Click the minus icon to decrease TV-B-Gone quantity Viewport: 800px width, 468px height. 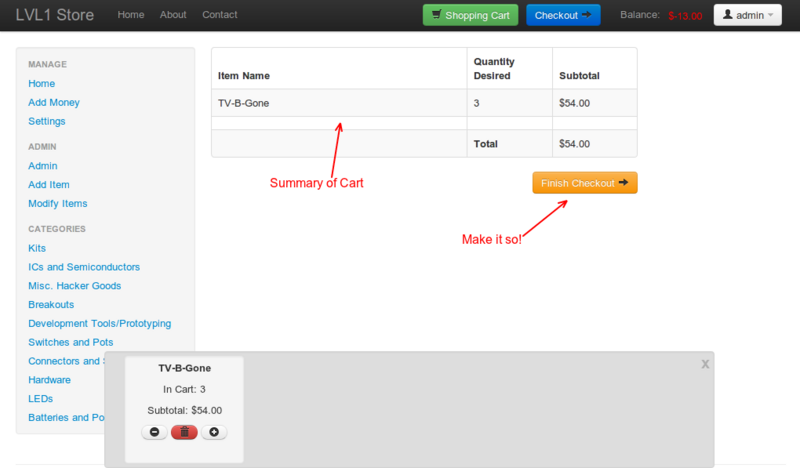[154, 432]
